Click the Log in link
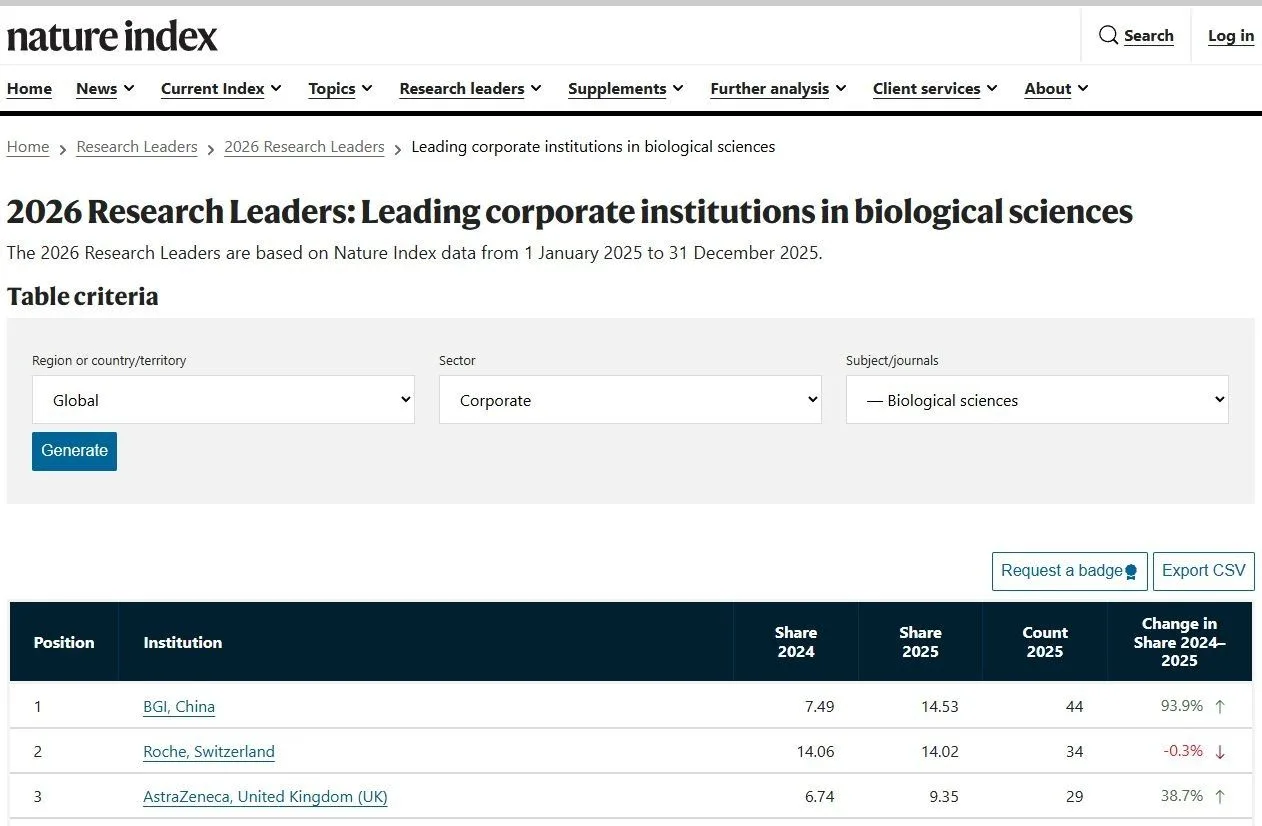This screenshot has height=826, width=1262. coord(1231,36)
